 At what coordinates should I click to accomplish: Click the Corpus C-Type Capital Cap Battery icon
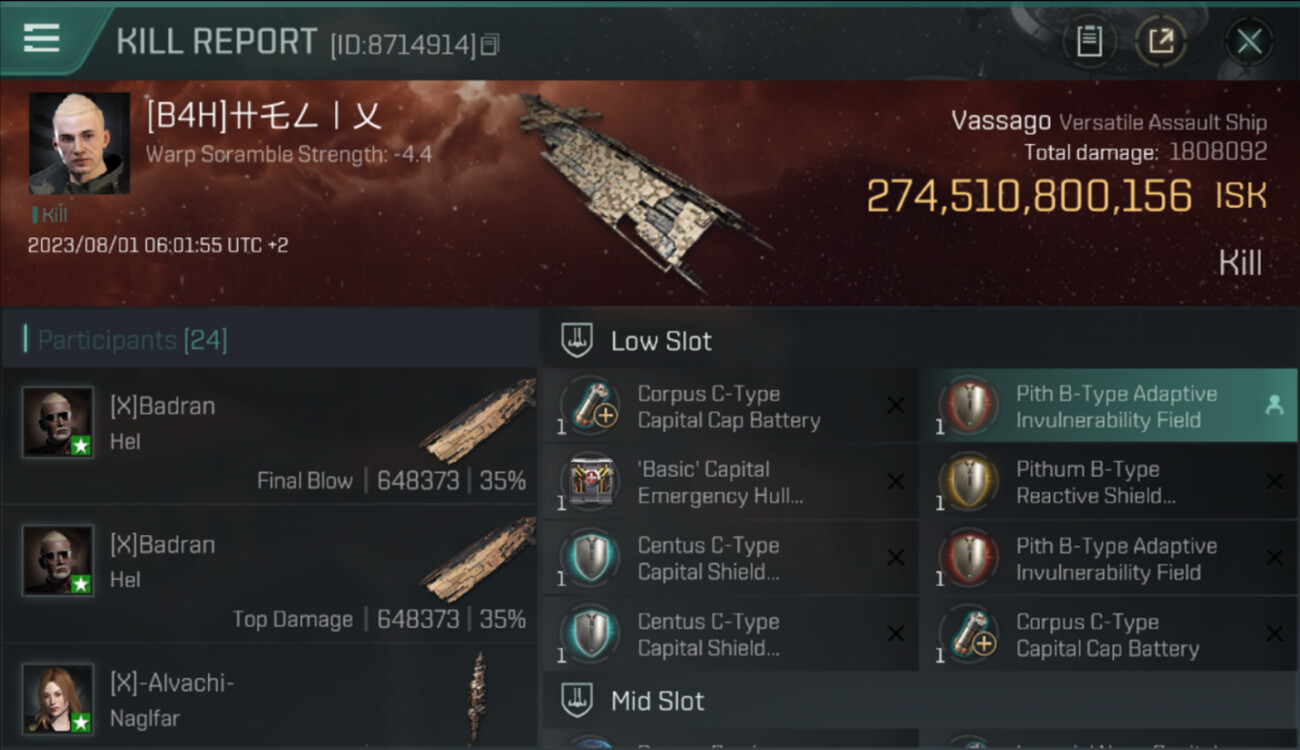[x=591, y=406]
